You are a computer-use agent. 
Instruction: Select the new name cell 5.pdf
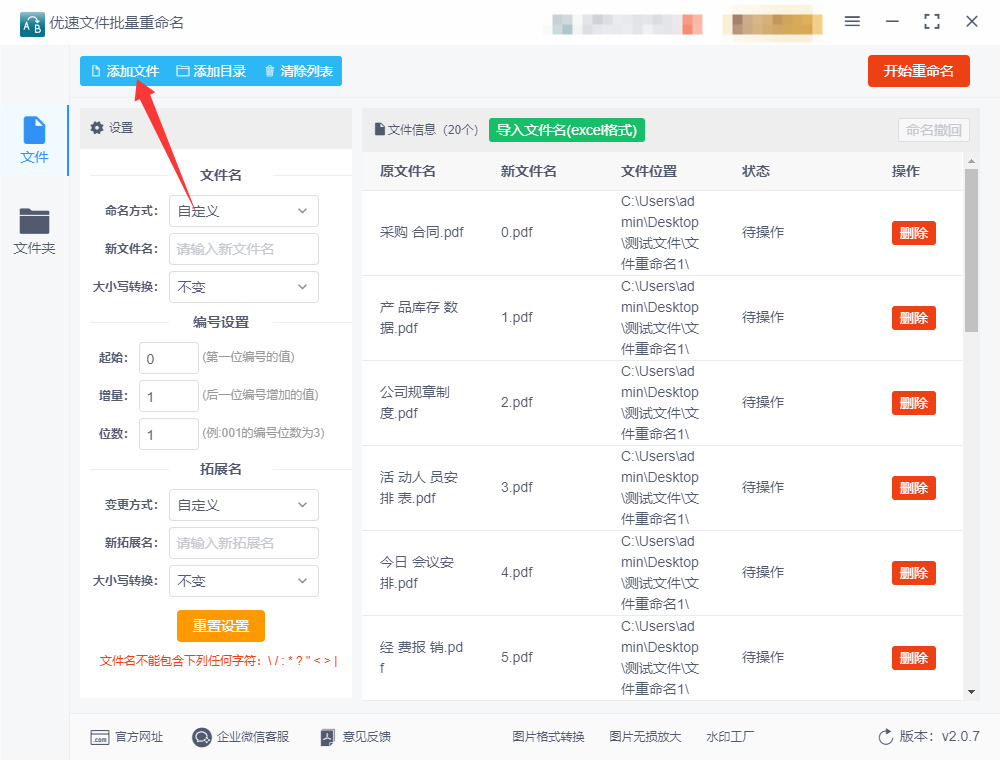pyautogui.click(x=517, y=657)
